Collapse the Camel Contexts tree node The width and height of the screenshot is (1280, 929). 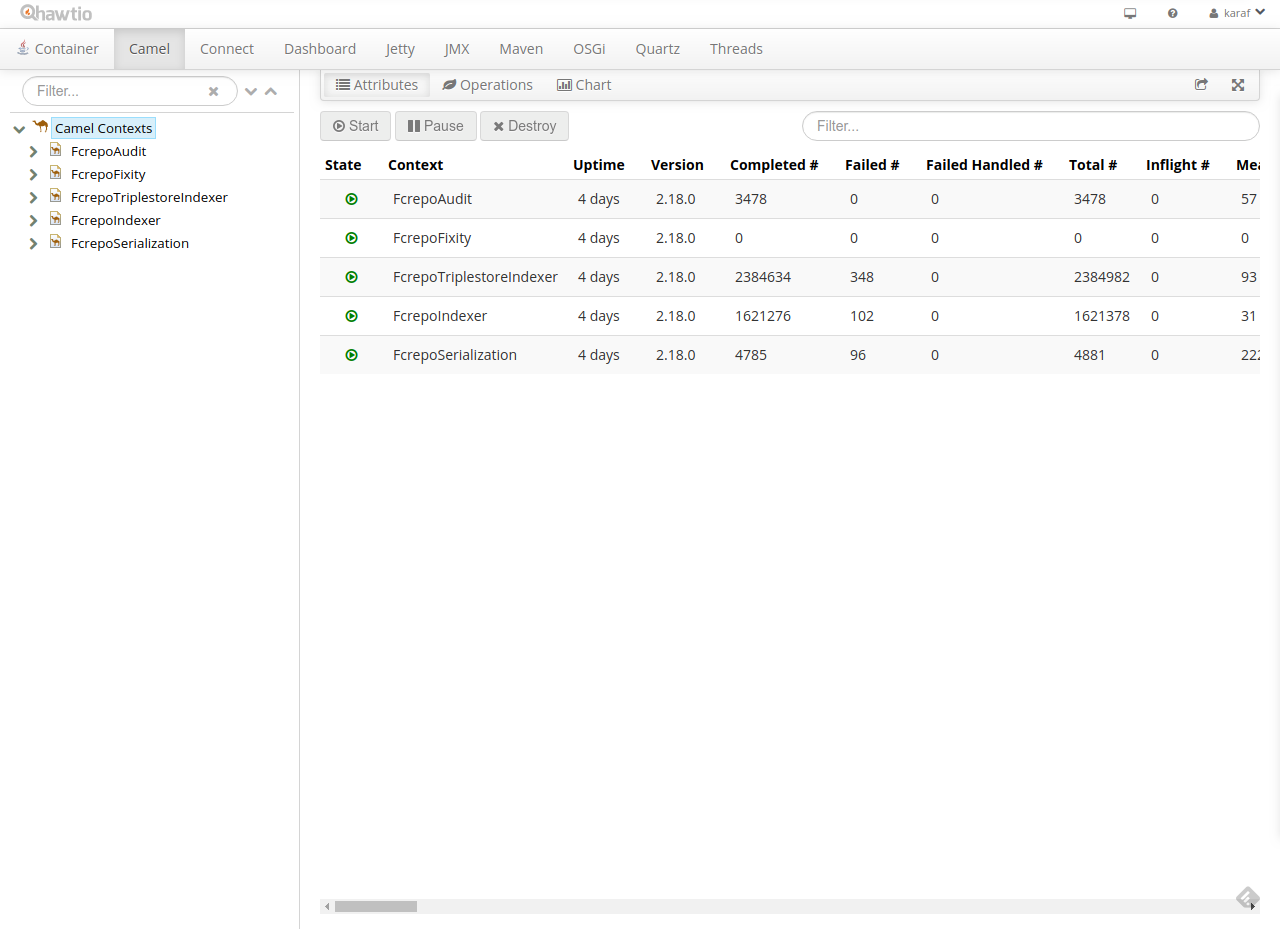(19, 129)
